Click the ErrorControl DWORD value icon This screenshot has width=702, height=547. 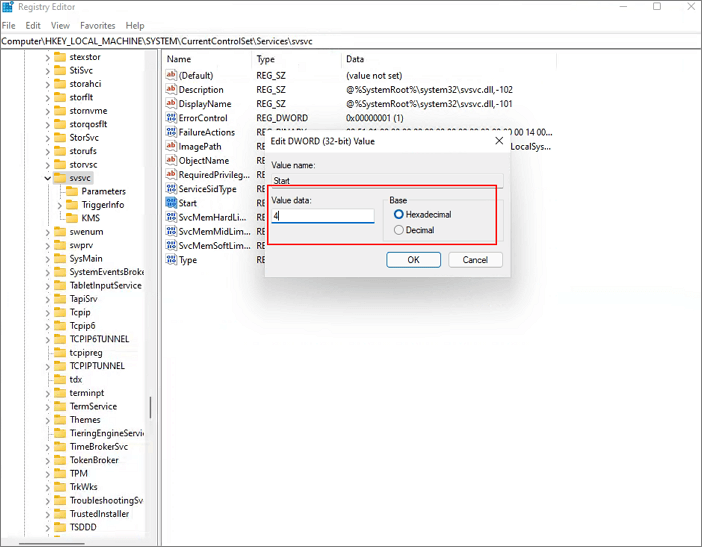[171, 118]
